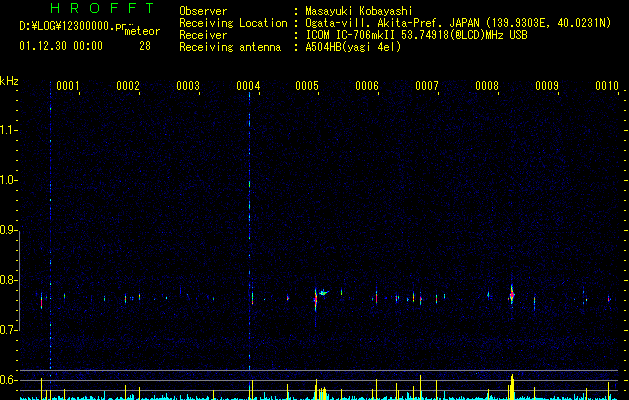Select the 0006 time marker
The image size is (629, 400).
367,86
